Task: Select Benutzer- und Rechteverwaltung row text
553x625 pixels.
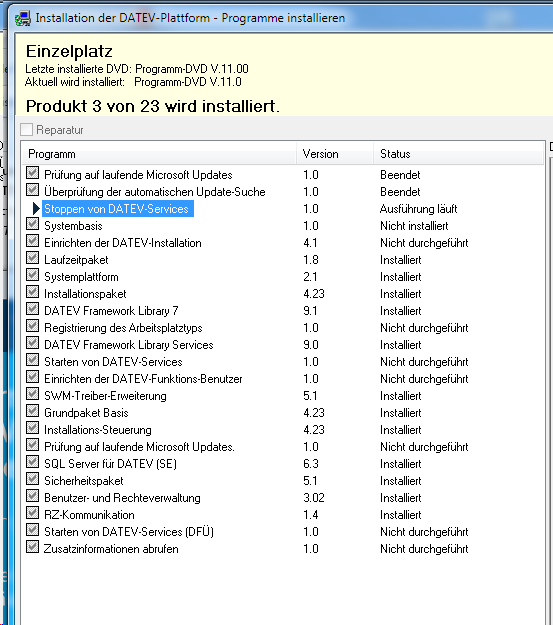Action: pos(122,498)
